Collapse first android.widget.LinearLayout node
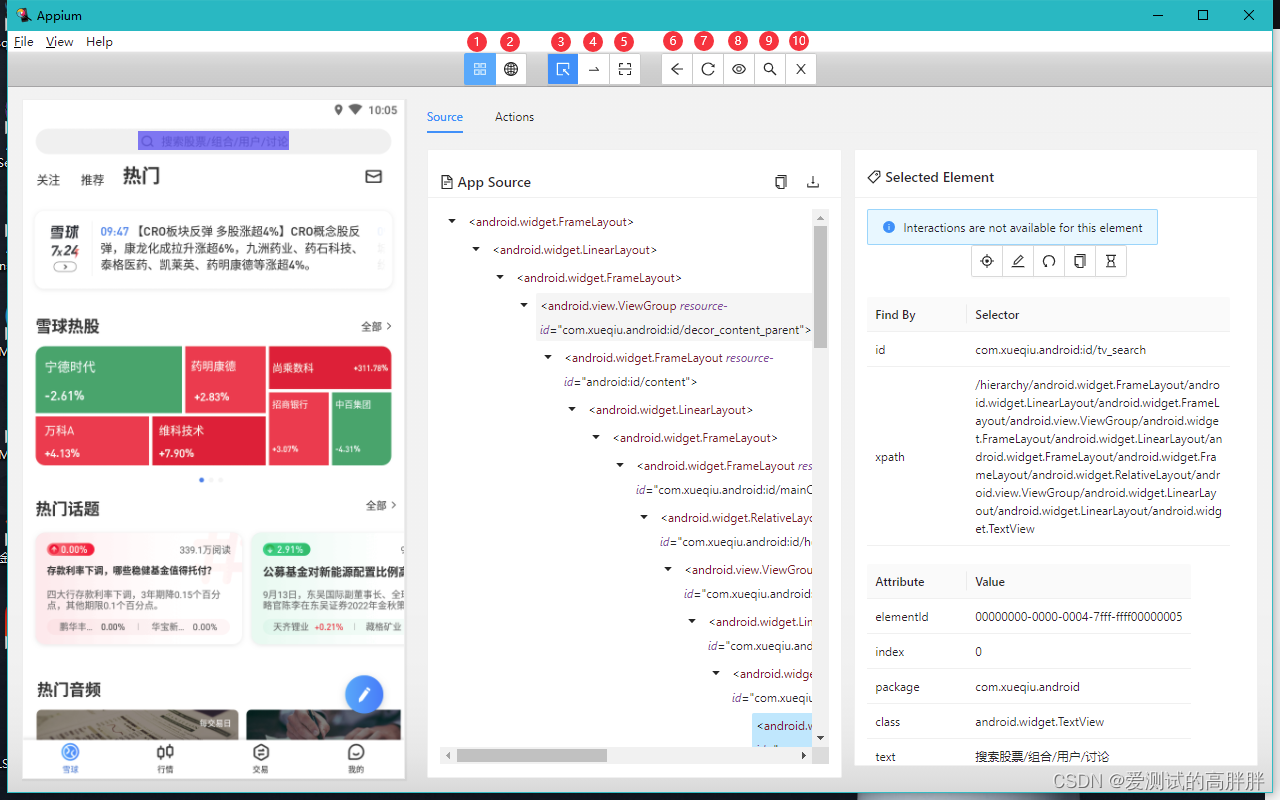Screen dimensions: 1280x800 click(476, 249)
